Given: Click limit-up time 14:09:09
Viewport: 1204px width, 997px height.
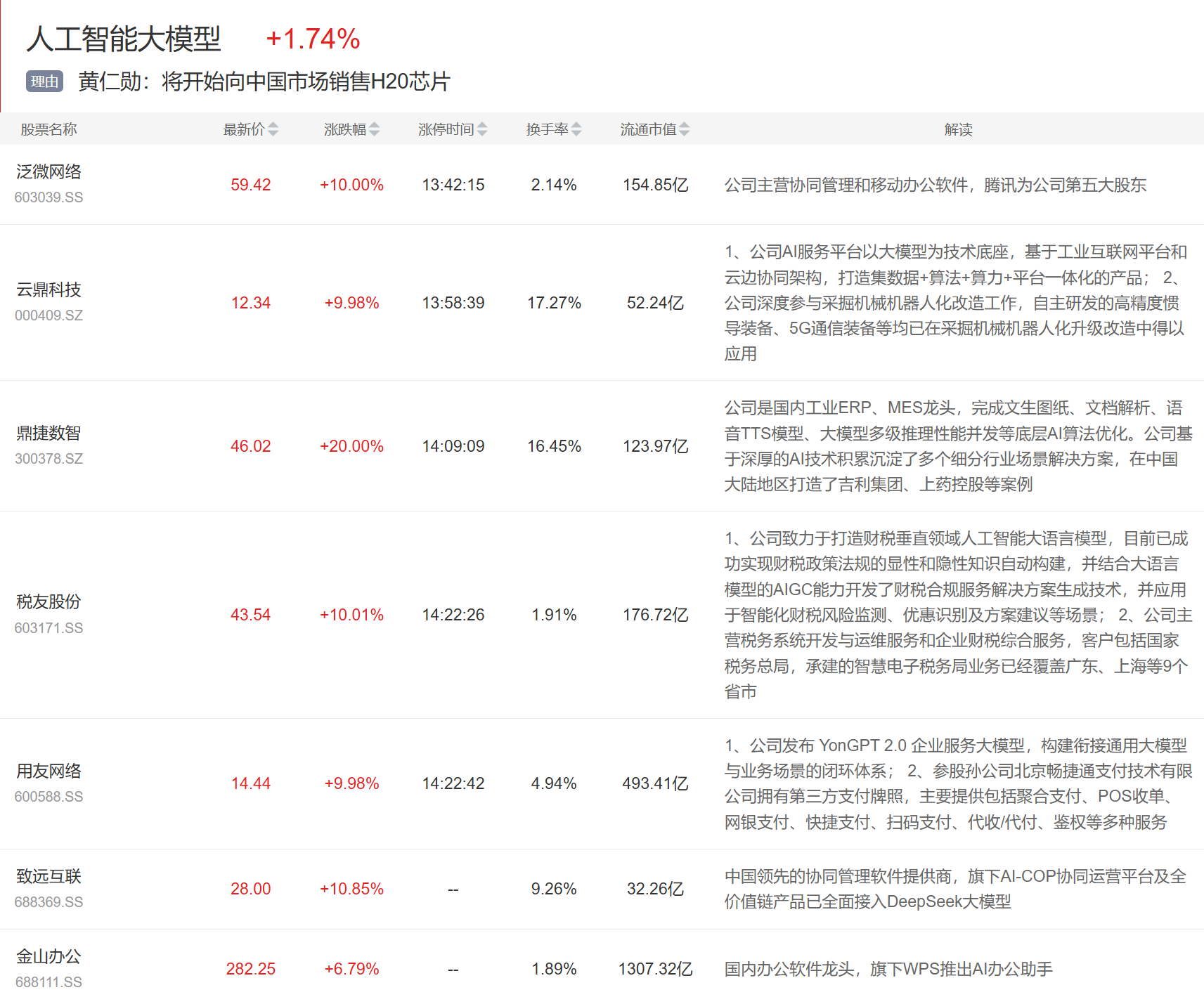Looking at the screenshot, I should point(453,446).
